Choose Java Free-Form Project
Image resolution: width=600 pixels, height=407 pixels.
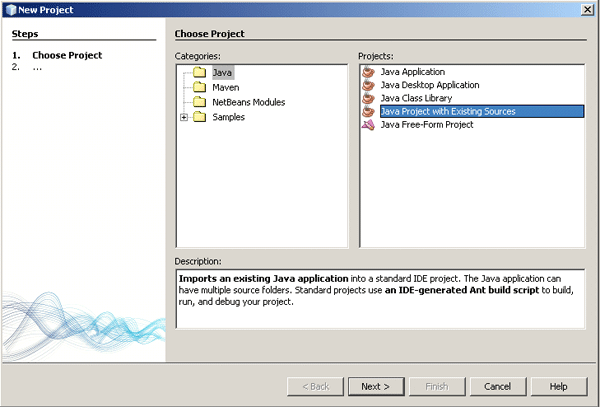427,125
